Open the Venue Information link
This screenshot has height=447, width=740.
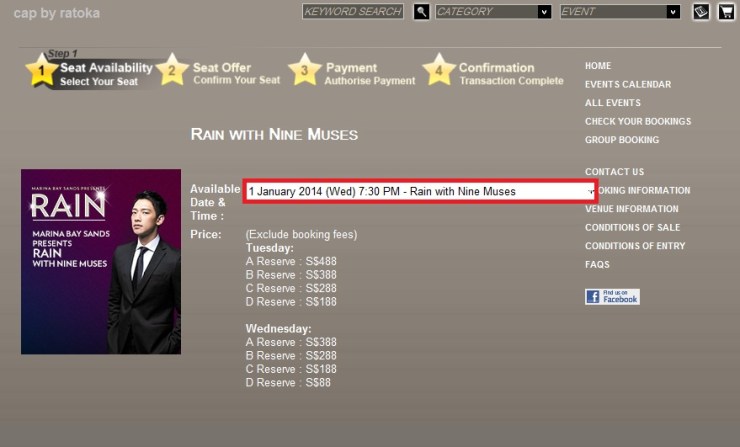[631, 209]
